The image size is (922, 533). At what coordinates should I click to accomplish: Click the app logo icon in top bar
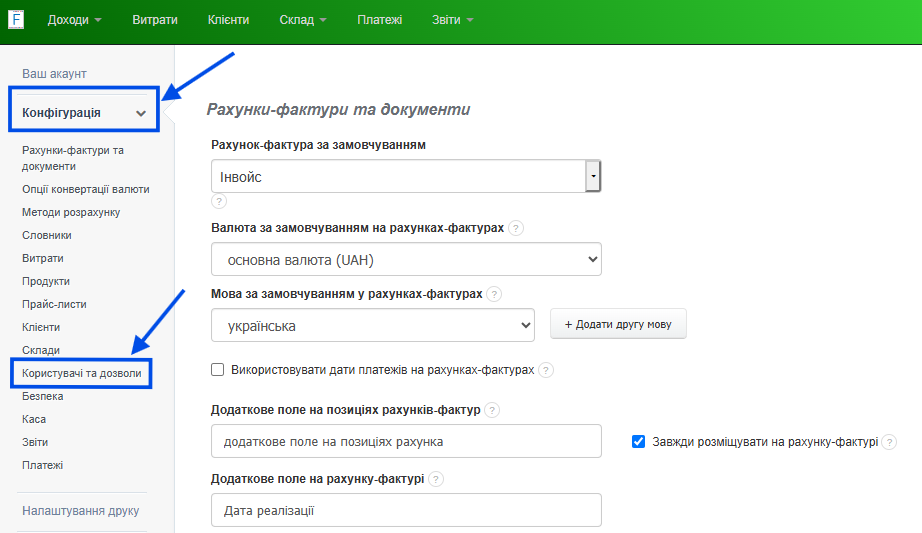(16, 20)
